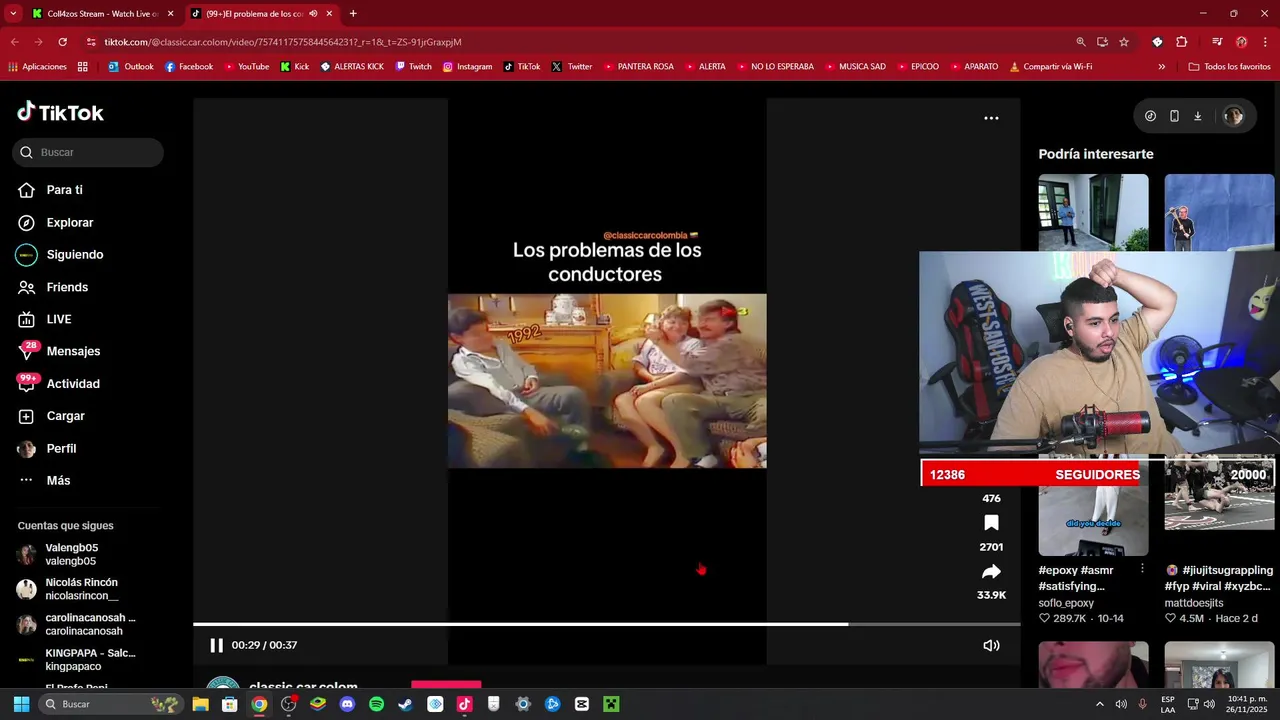Open the Chrome three-dot menu

click(1265, 42)
